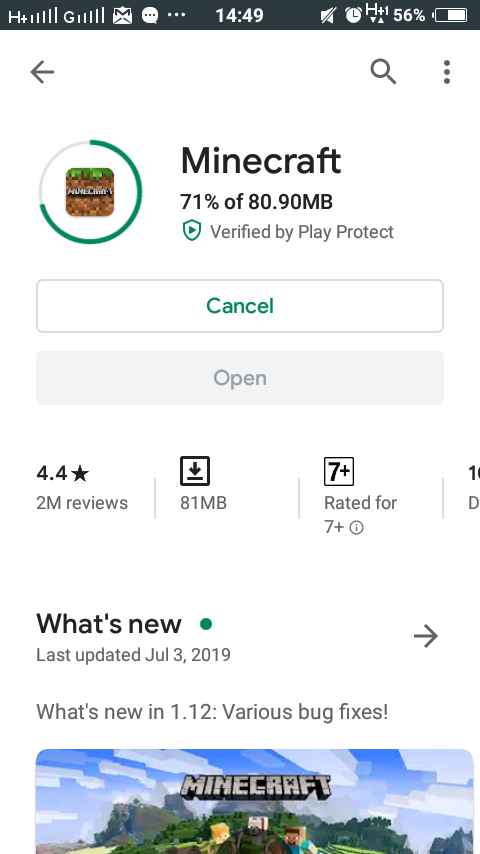Image resolution: width=480 pixels, height=854 pixels.
Task: Open the 2M reviews section
Action: pyautogui.click(x=82, y=503)
